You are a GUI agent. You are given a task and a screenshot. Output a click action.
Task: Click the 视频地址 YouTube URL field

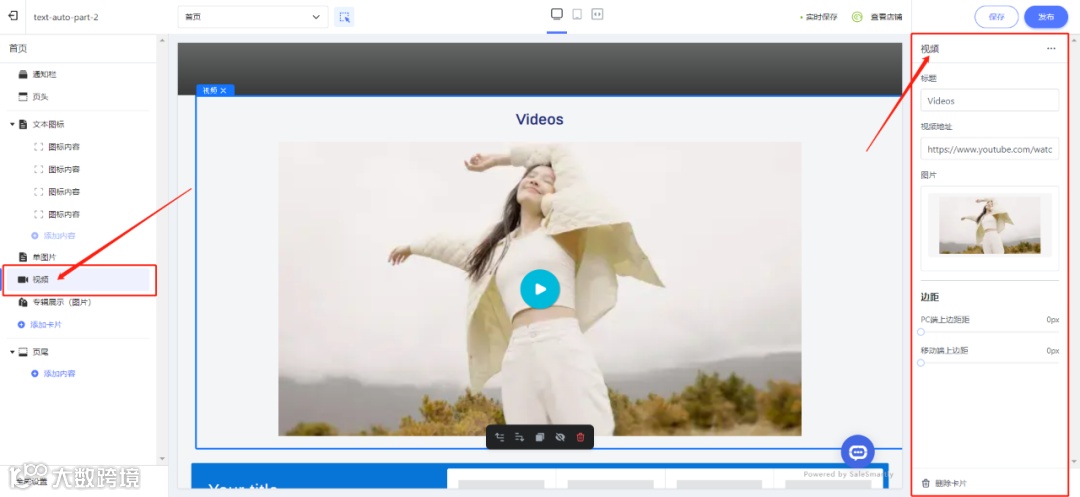point(989,149)
